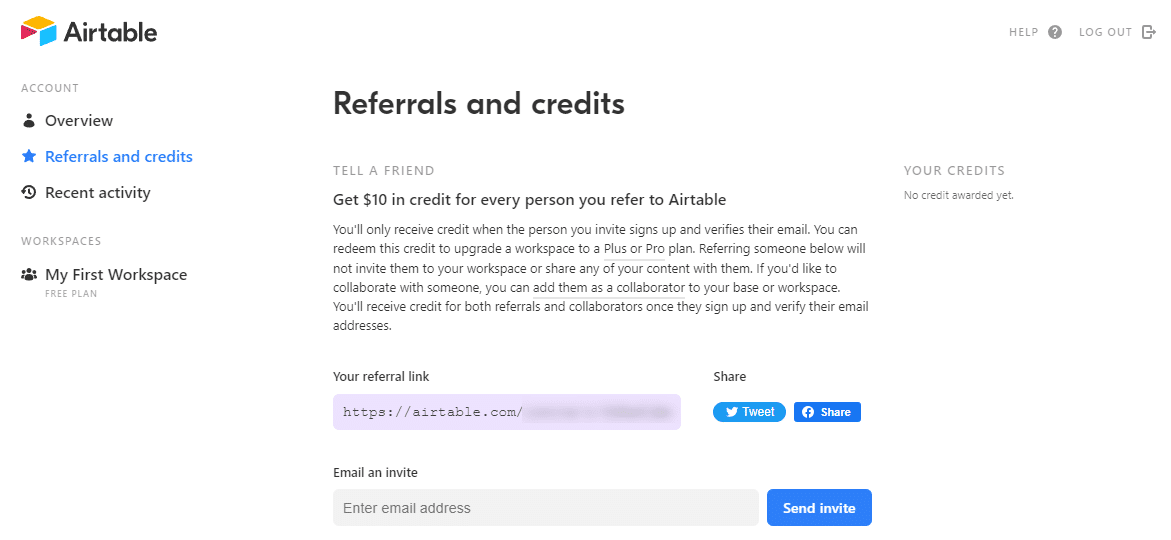This screenshot has height=540, width=1171.
Task: Open the add them as a collaborator link
Action: pos(620,288)
